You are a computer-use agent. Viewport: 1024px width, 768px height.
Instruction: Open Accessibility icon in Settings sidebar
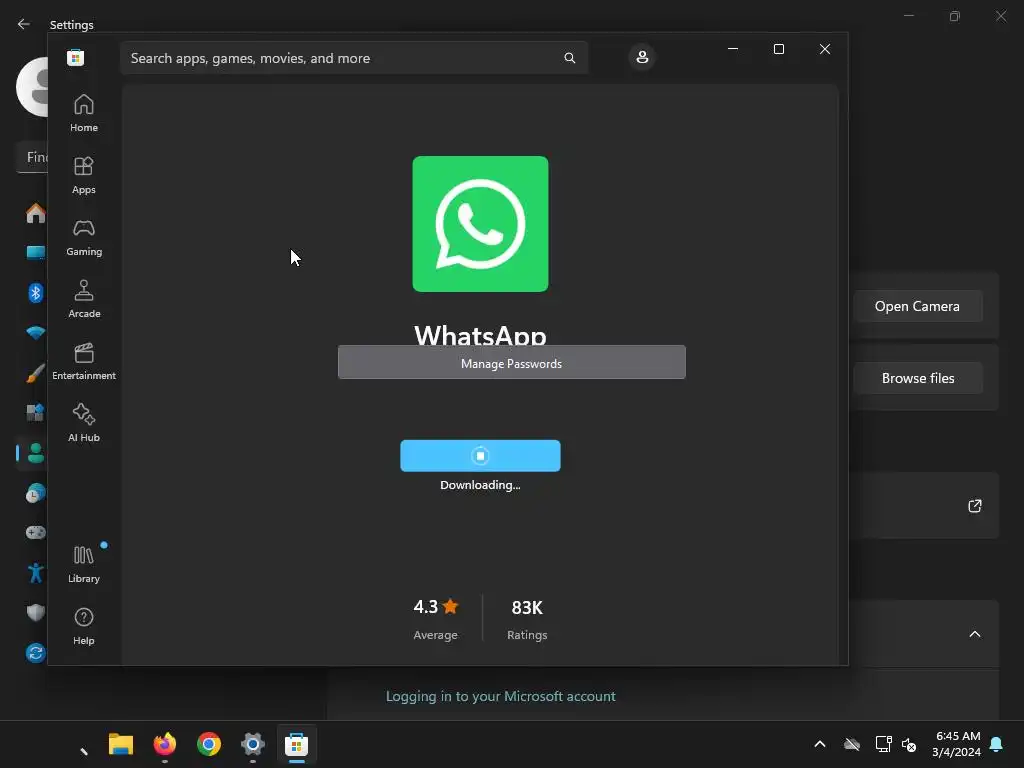35,573
